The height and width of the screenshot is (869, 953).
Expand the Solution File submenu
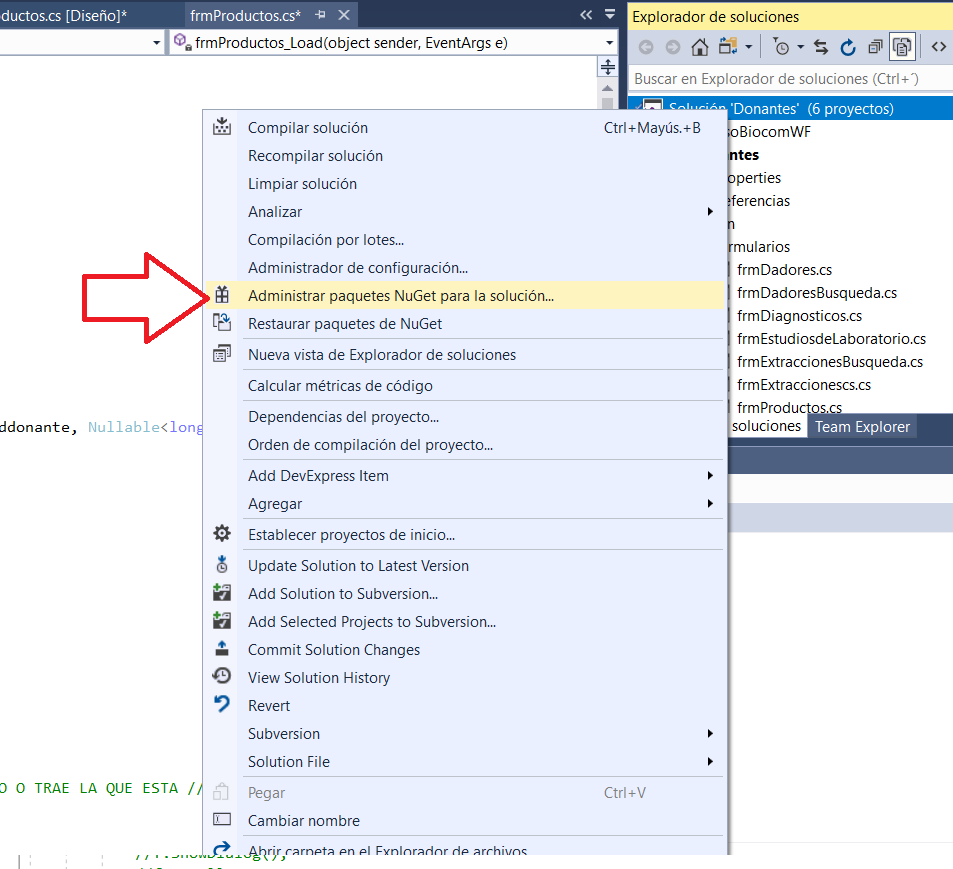coord(465,762)
